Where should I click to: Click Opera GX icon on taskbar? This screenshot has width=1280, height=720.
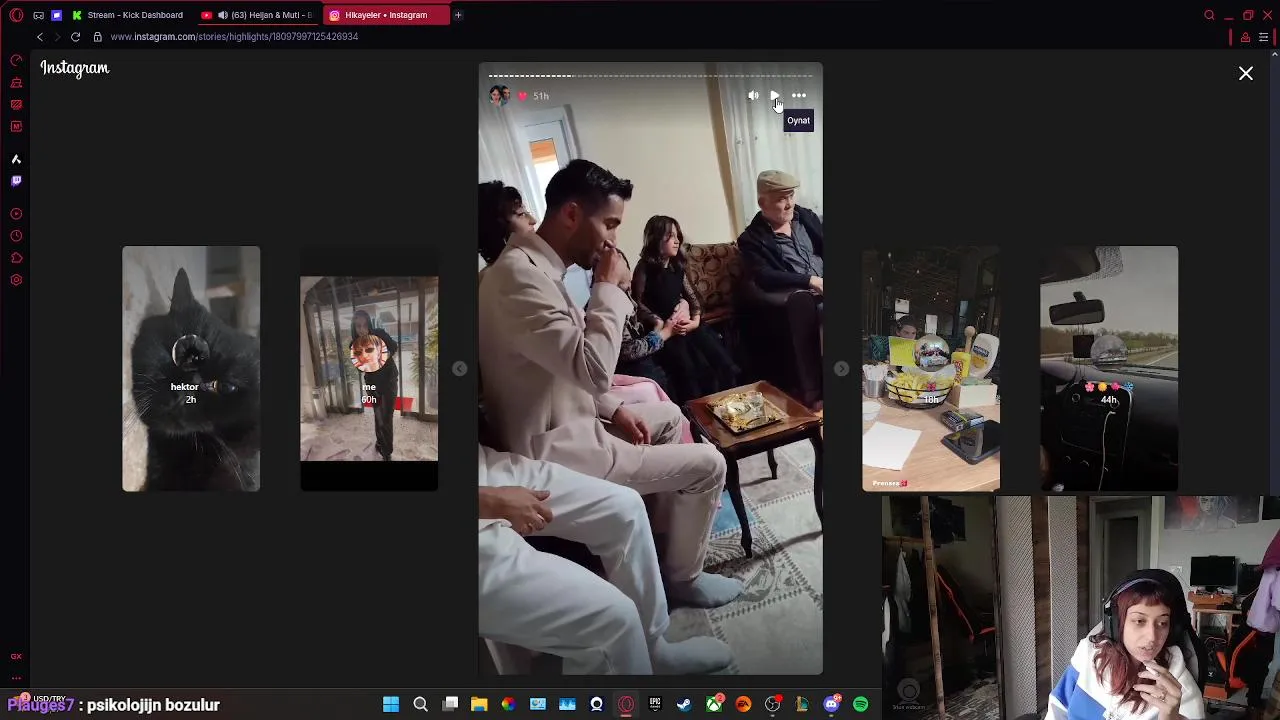pyautogui.click(x=626, y=704)
